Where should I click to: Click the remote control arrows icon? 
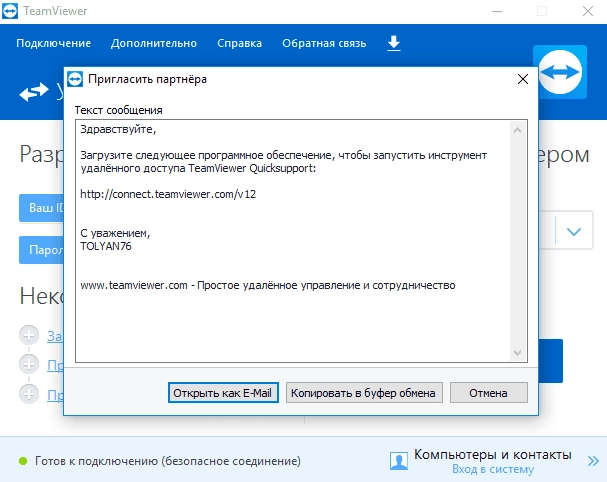34,92
